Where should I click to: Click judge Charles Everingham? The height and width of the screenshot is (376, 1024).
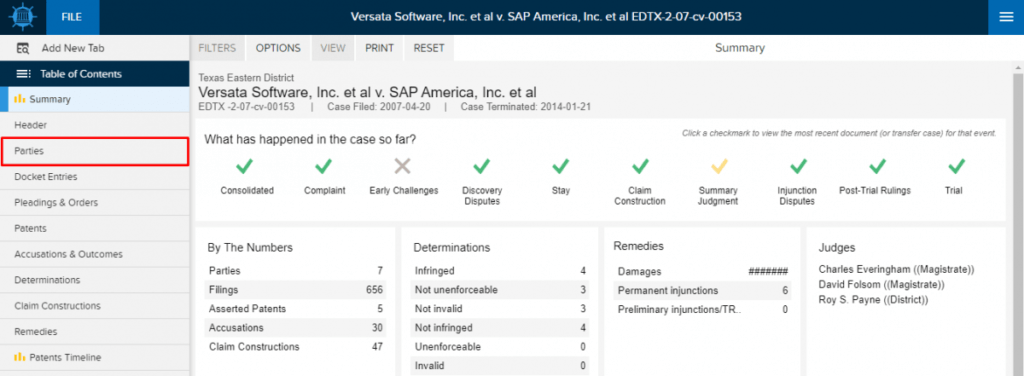click(896, 269)
